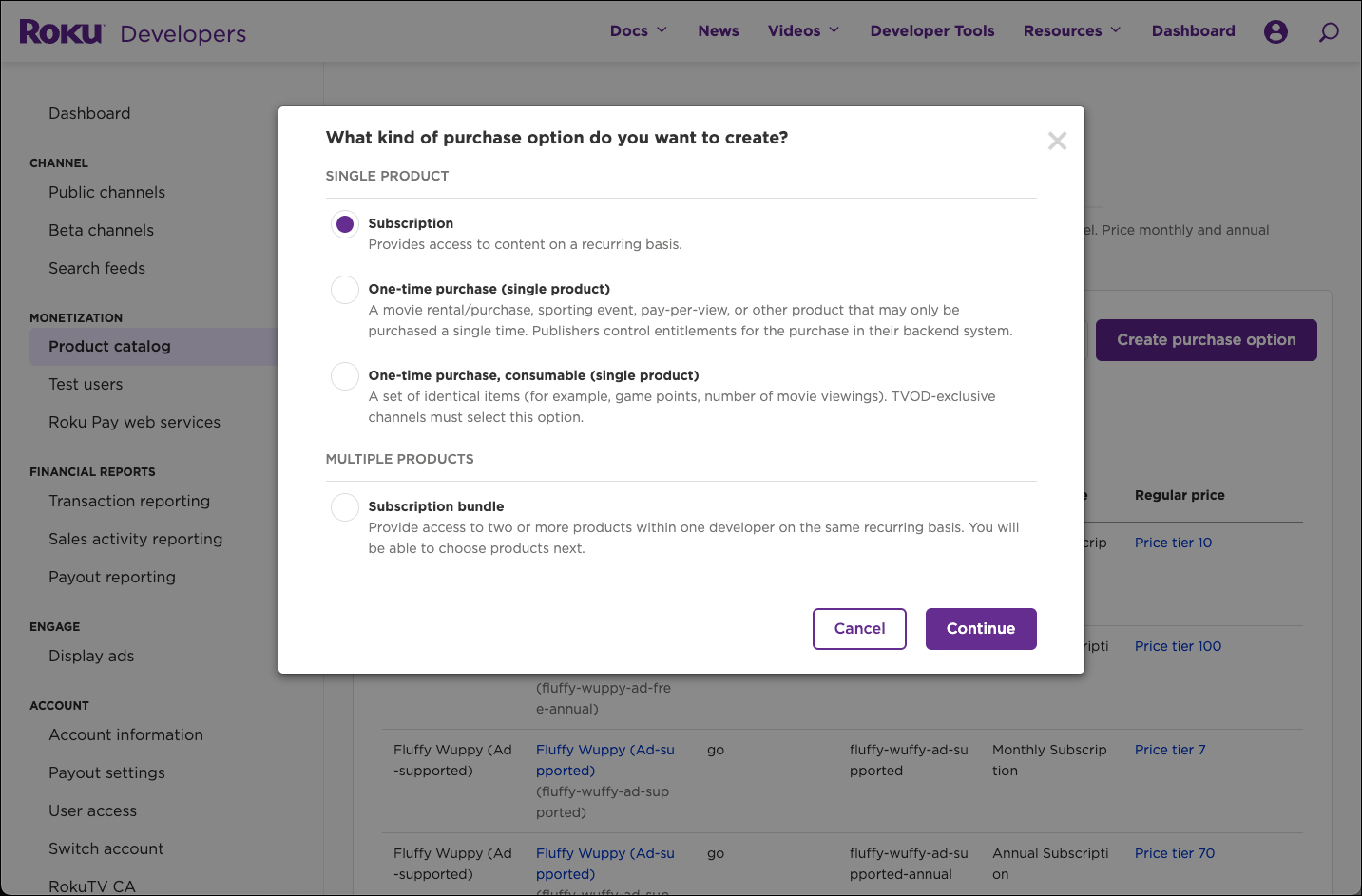Click the search magnifier icon
1362x896 pixels.
pos(1329,32)
